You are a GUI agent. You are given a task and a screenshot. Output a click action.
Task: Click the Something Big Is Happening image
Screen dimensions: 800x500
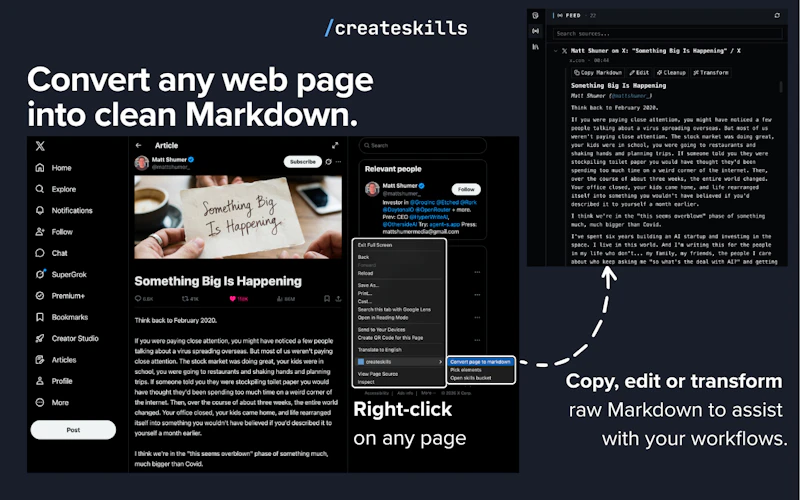[238, 217]
